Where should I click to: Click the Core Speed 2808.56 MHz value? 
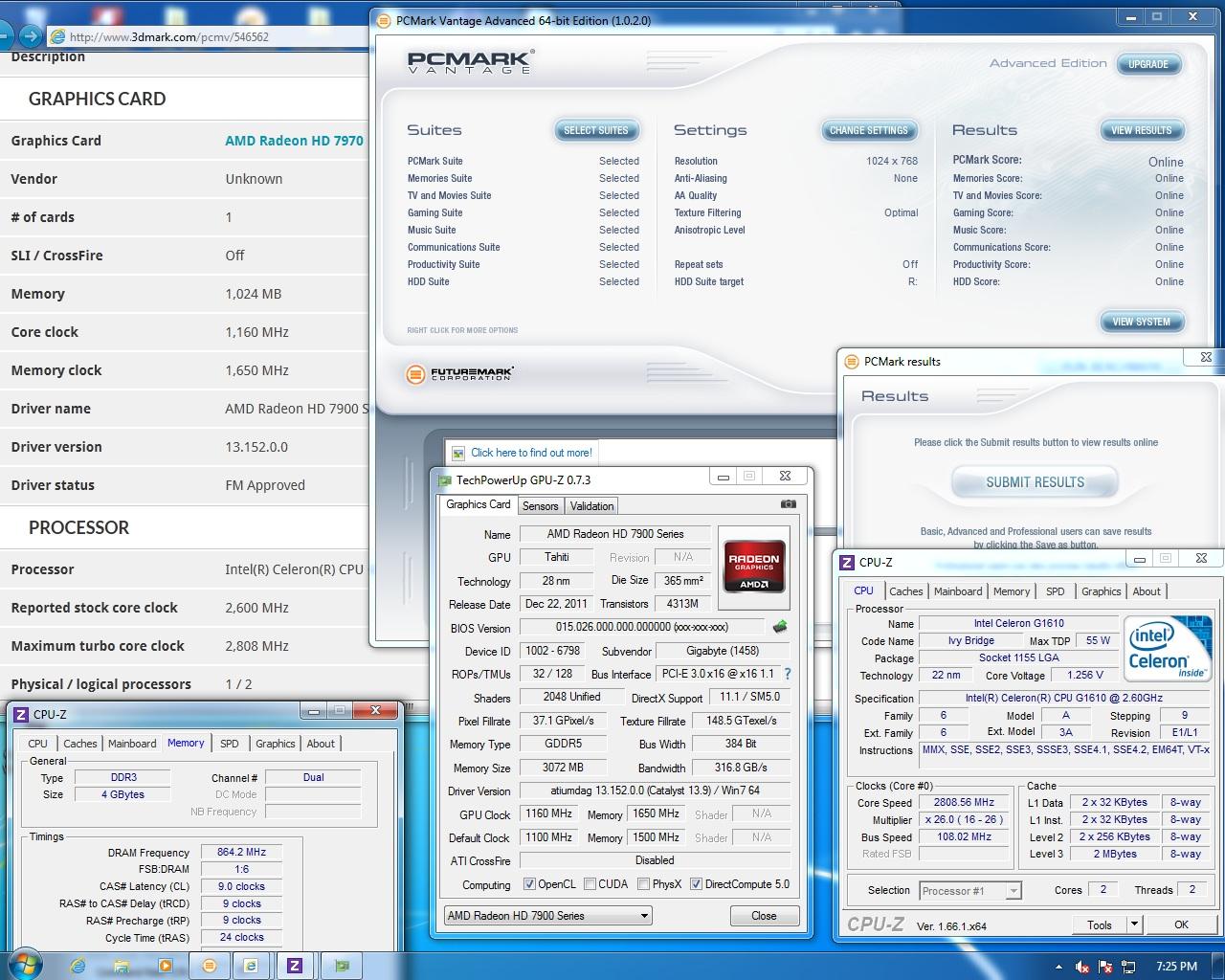(965, 803)
